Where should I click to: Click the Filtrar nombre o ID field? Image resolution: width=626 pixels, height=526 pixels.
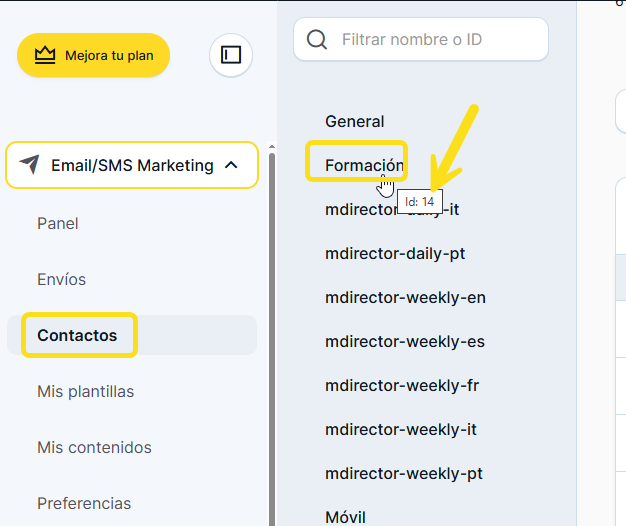click(435, 40)
